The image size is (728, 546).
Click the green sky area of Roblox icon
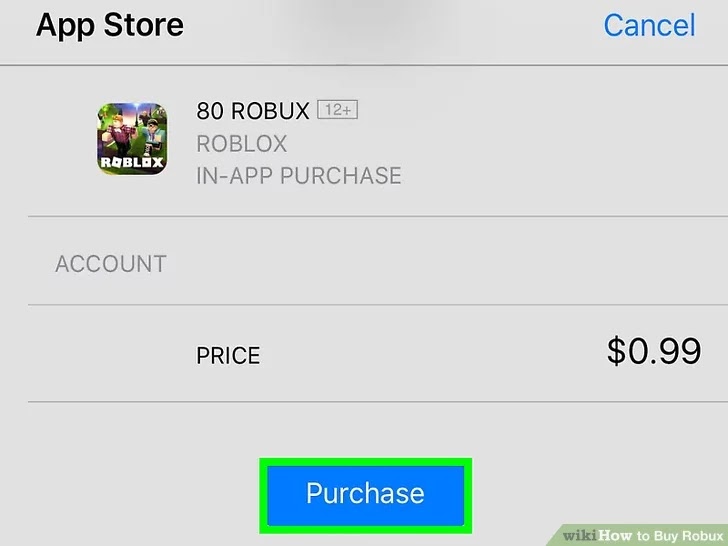click(x=106, y=116)
